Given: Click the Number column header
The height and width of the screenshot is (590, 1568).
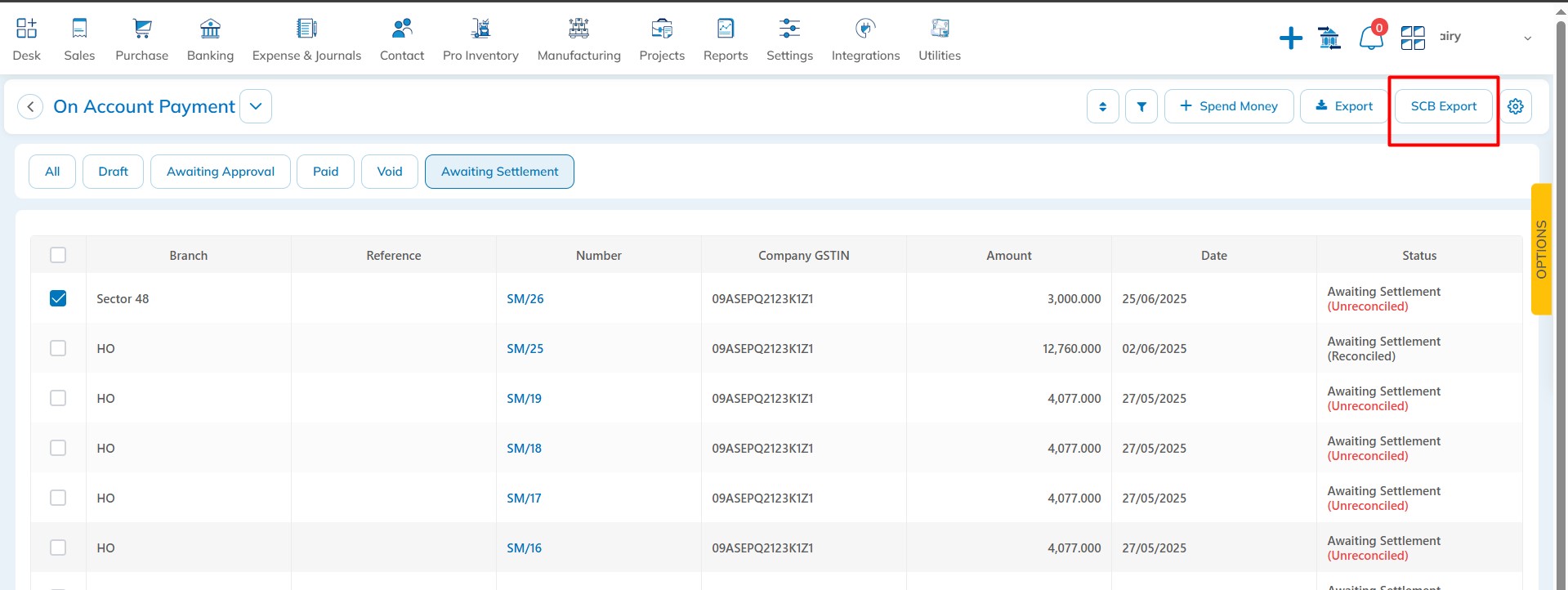Looking at the screenshot, I should pyautogui.click(x=599, y=256).
